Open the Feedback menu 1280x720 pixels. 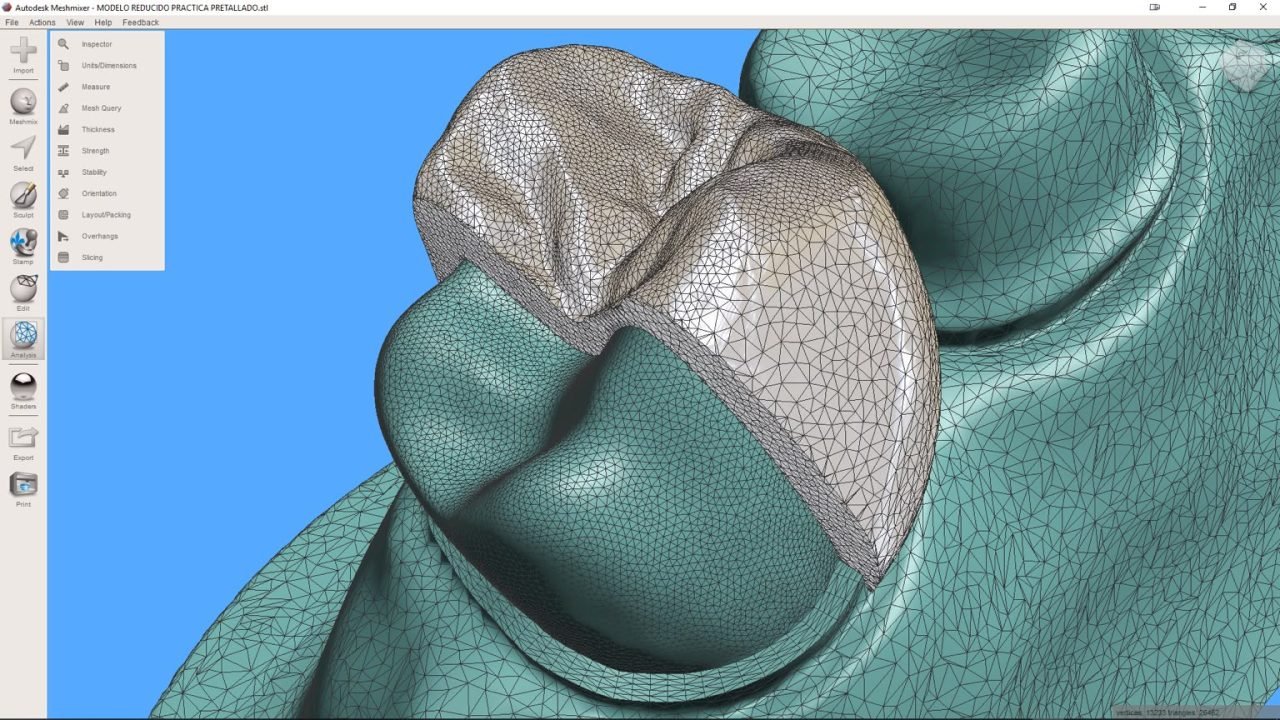[140, 22]
